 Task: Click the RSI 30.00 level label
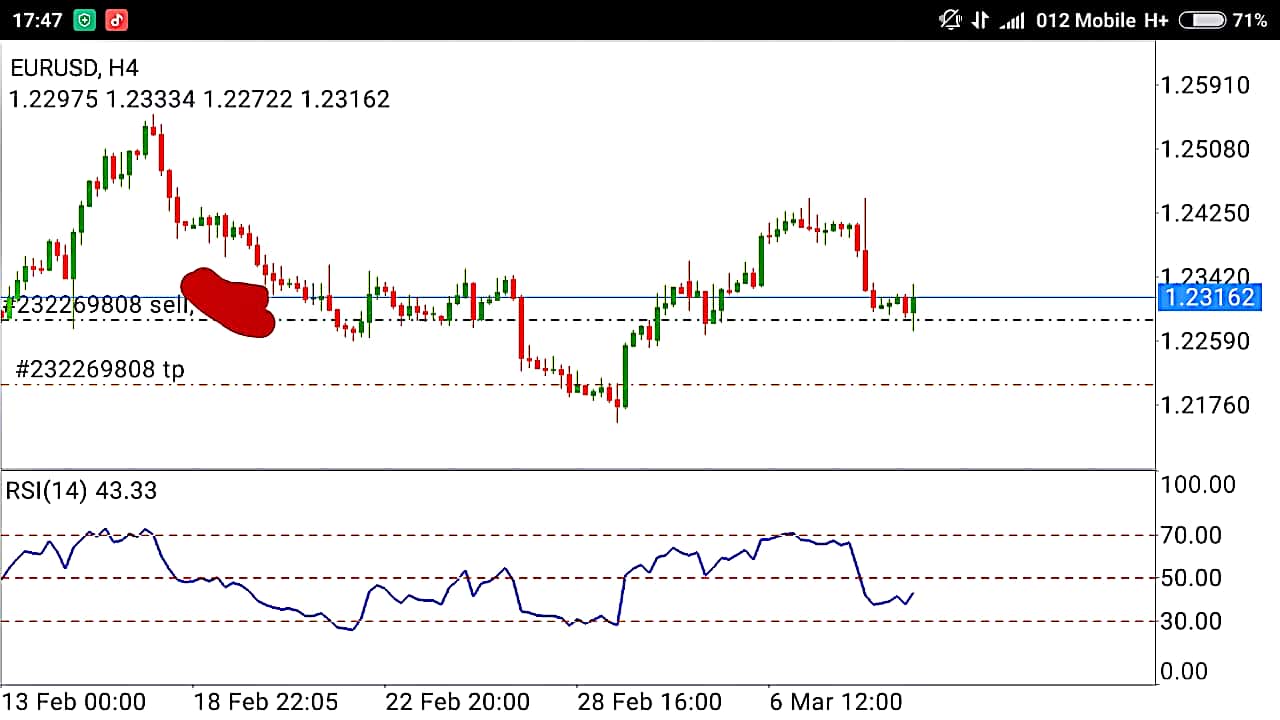1190,621
